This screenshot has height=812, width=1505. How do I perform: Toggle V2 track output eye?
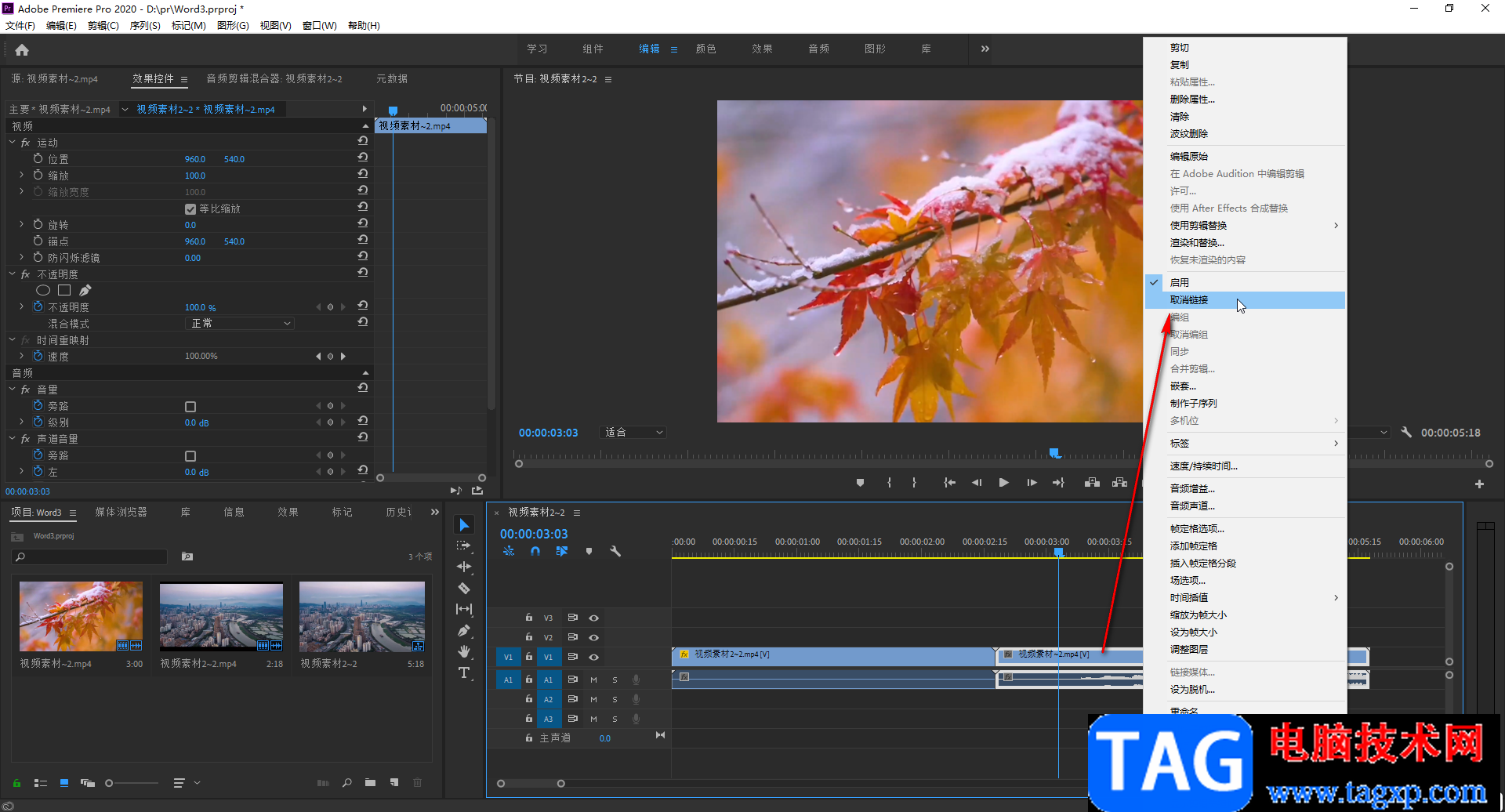click(593, 637)
